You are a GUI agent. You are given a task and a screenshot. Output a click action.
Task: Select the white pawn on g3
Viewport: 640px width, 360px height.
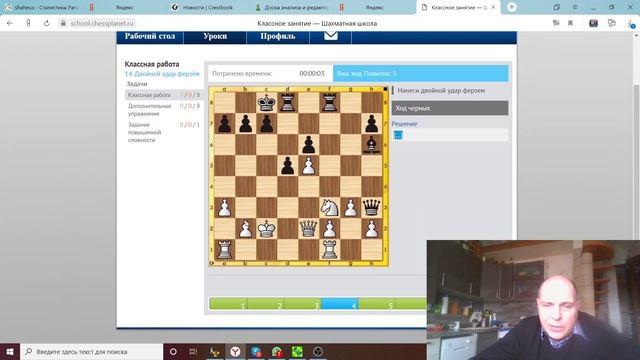[x=351, y=207]
